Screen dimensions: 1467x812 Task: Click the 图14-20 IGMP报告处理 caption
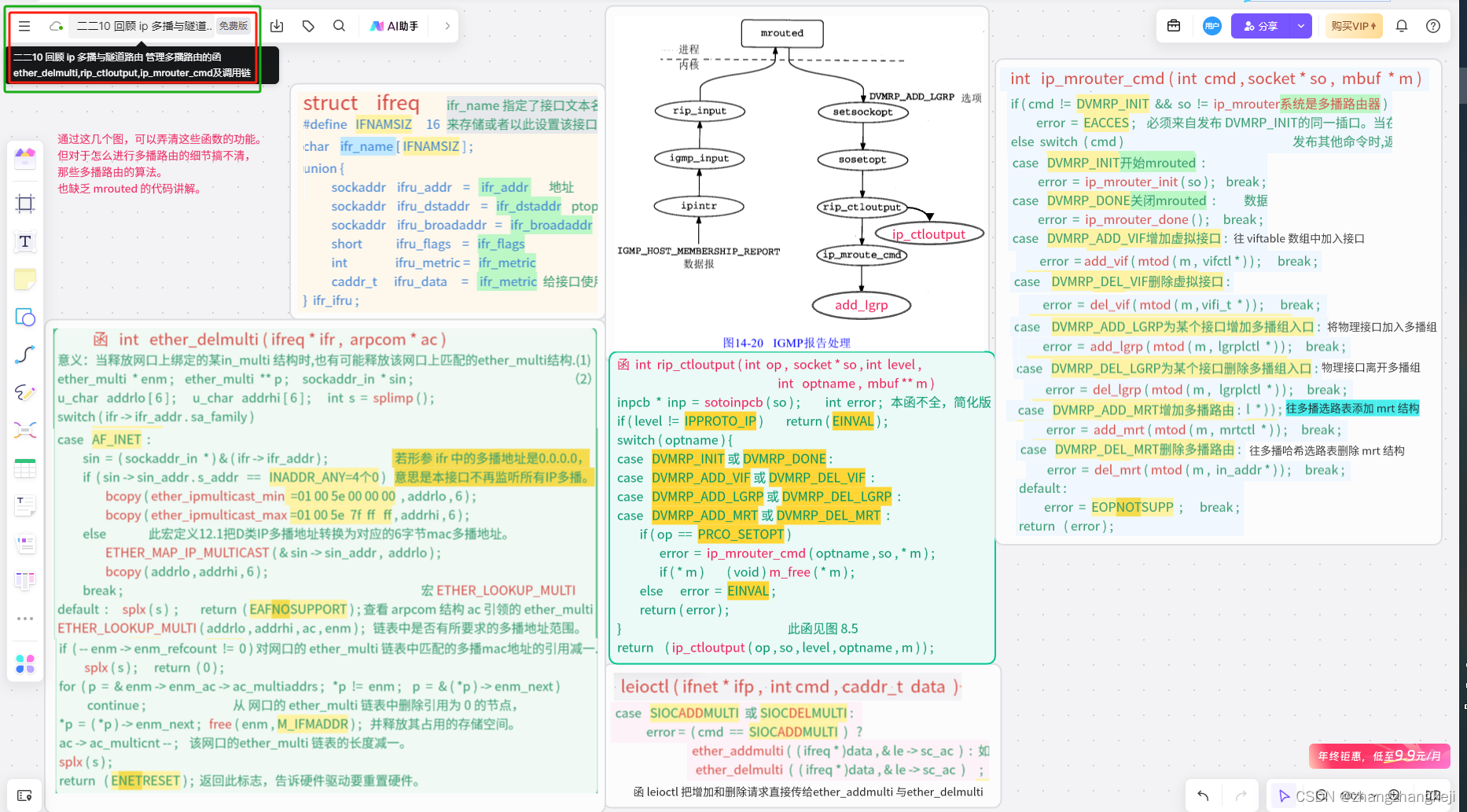[x=786, y=343]
